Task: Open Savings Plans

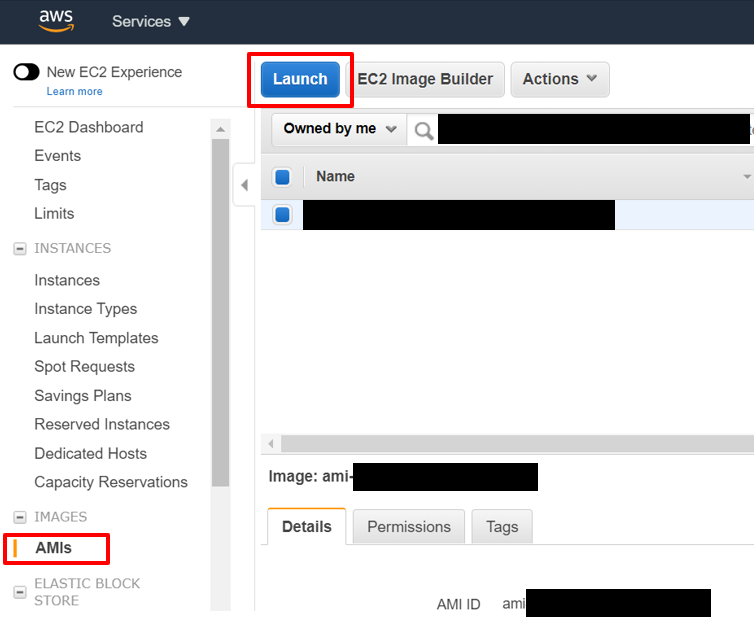Action: (83, 396)
